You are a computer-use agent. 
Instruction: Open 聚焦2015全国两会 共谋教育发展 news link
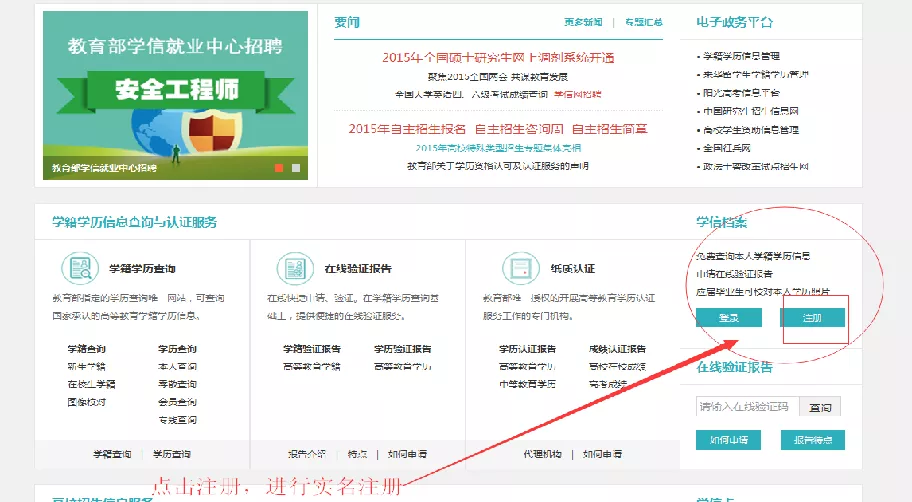pyautogui.click(x=498, y=77)
